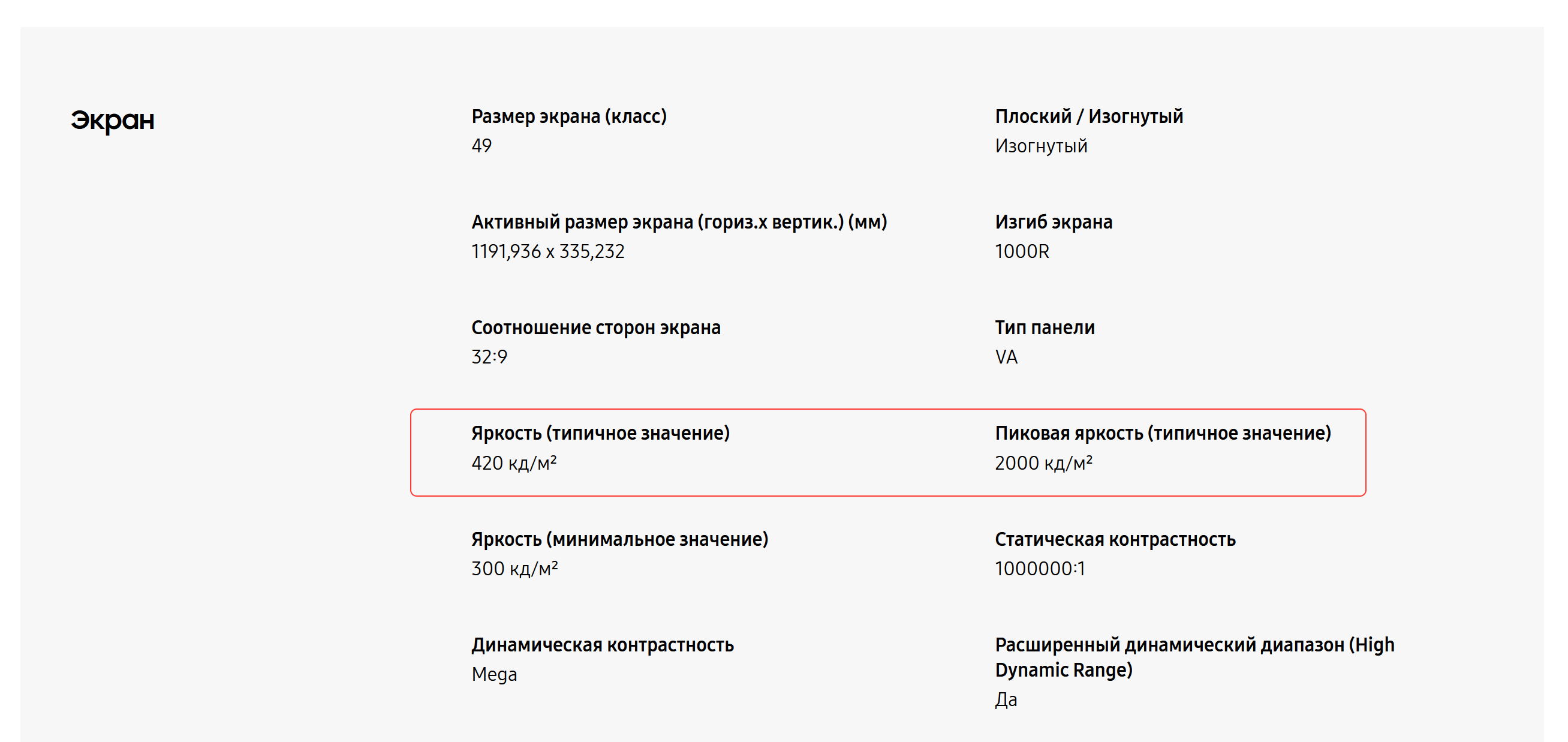Click the "Экран" section heading
This screenshot has height=742, width=1568.
click(113, 121)
